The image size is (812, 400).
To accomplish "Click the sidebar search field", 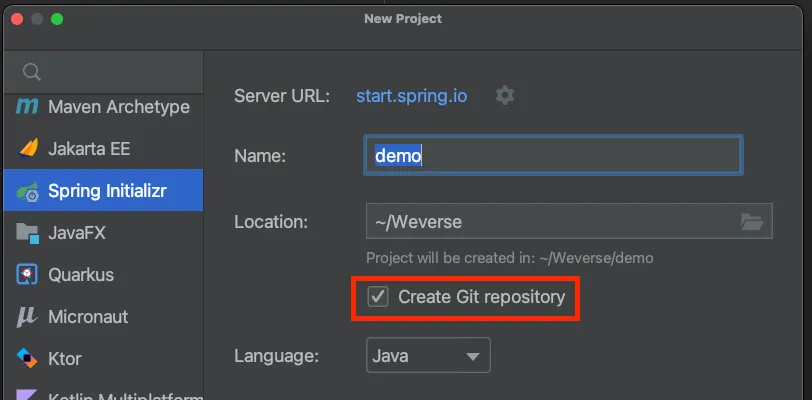I will [103, 72].
